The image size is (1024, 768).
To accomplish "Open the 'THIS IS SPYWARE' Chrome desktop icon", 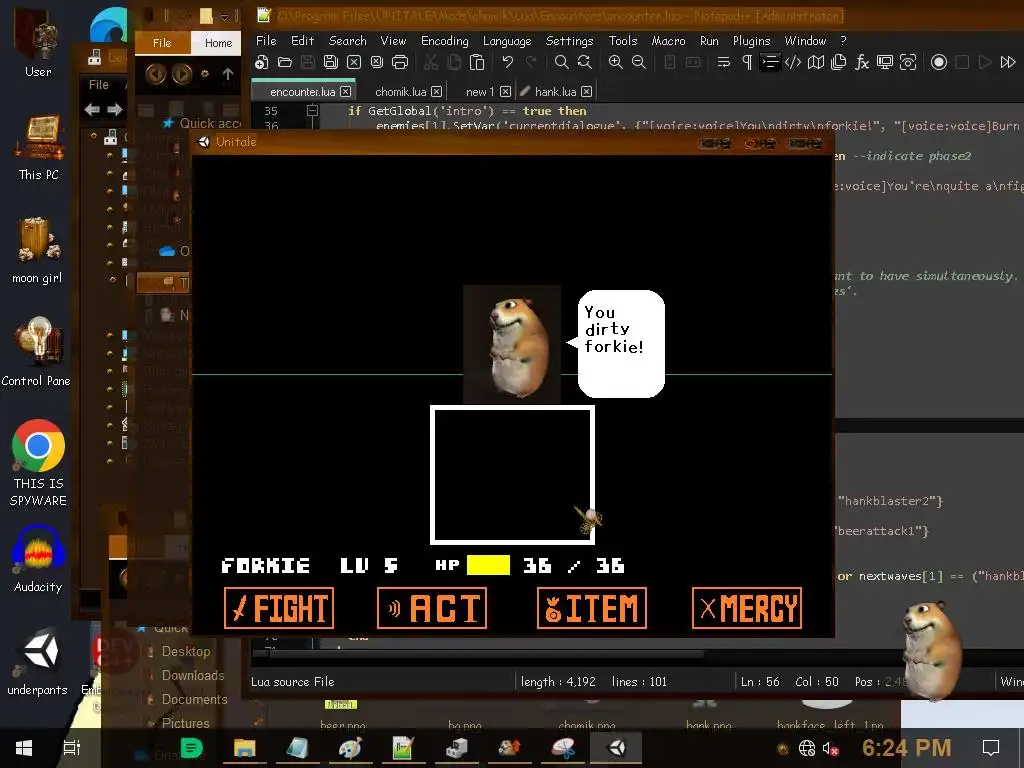I will [x=38, y=462].
